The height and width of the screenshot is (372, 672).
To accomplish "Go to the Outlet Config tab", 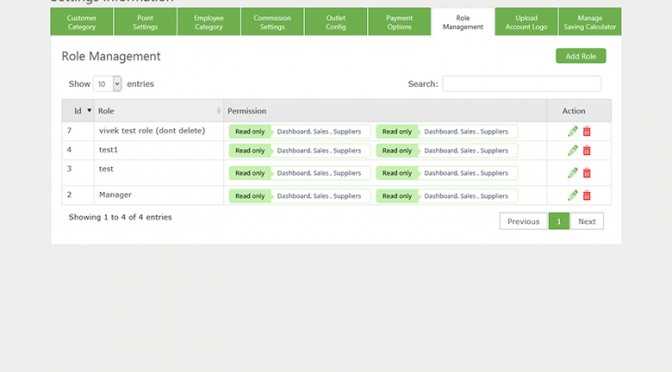I will click(336, 22).
